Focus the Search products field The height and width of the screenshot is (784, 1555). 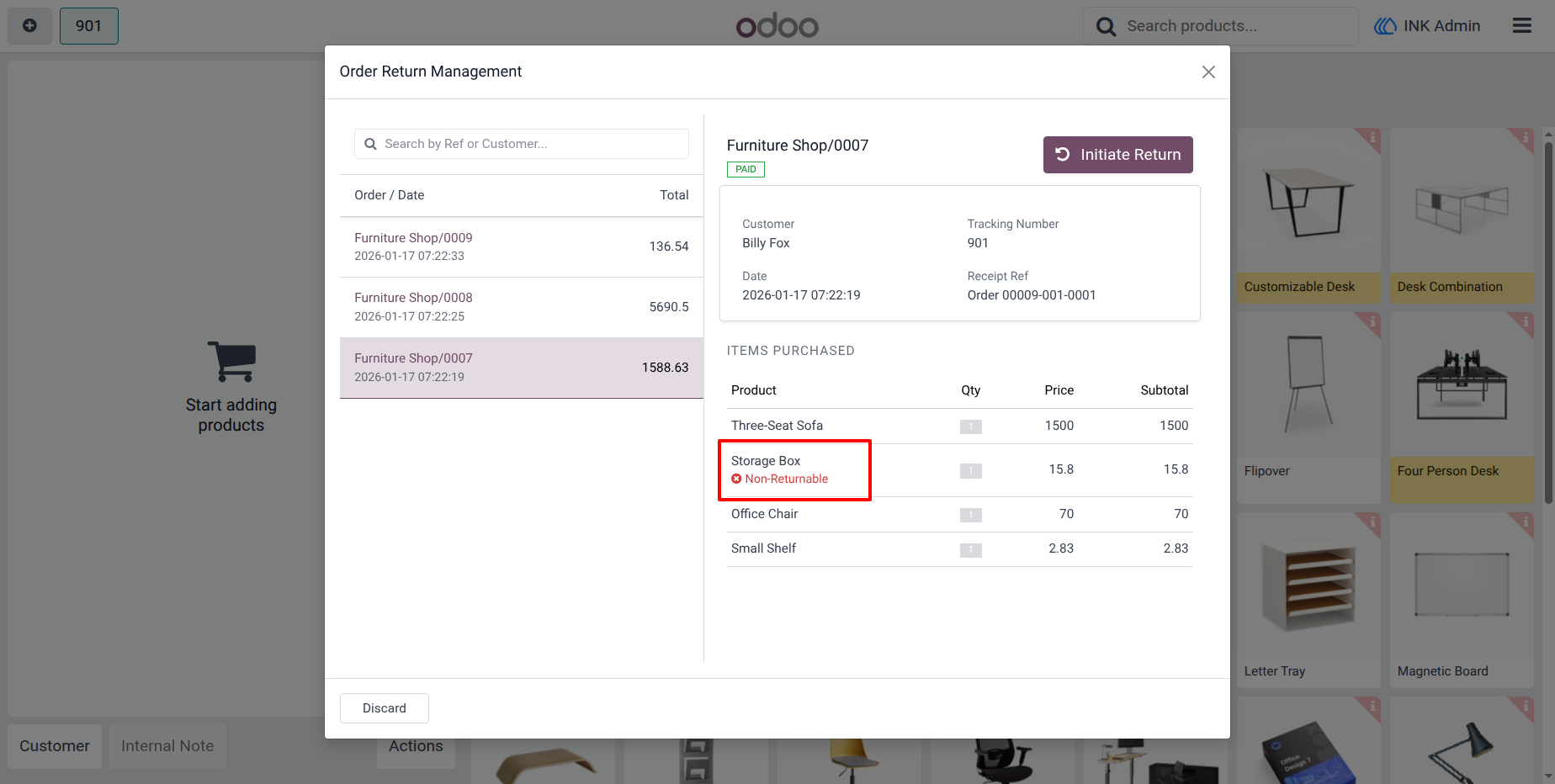click(1220, 26)
